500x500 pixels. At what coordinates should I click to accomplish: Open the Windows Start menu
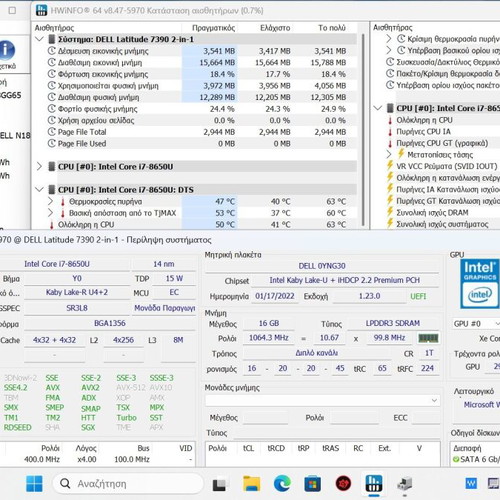(x=34, y=484)
